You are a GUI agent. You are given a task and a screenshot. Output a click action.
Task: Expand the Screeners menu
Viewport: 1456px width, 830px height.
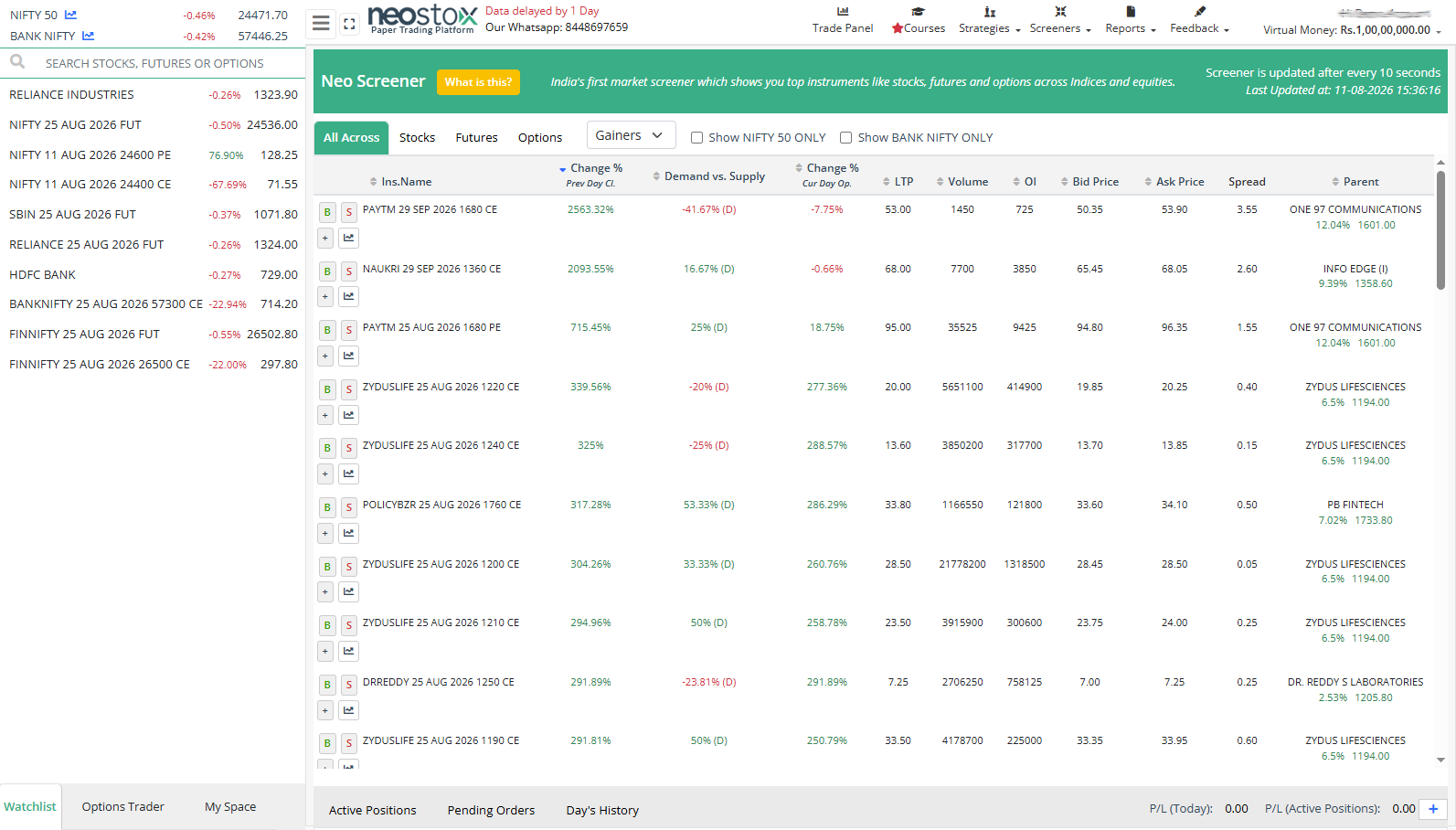tap(1060, 20)
